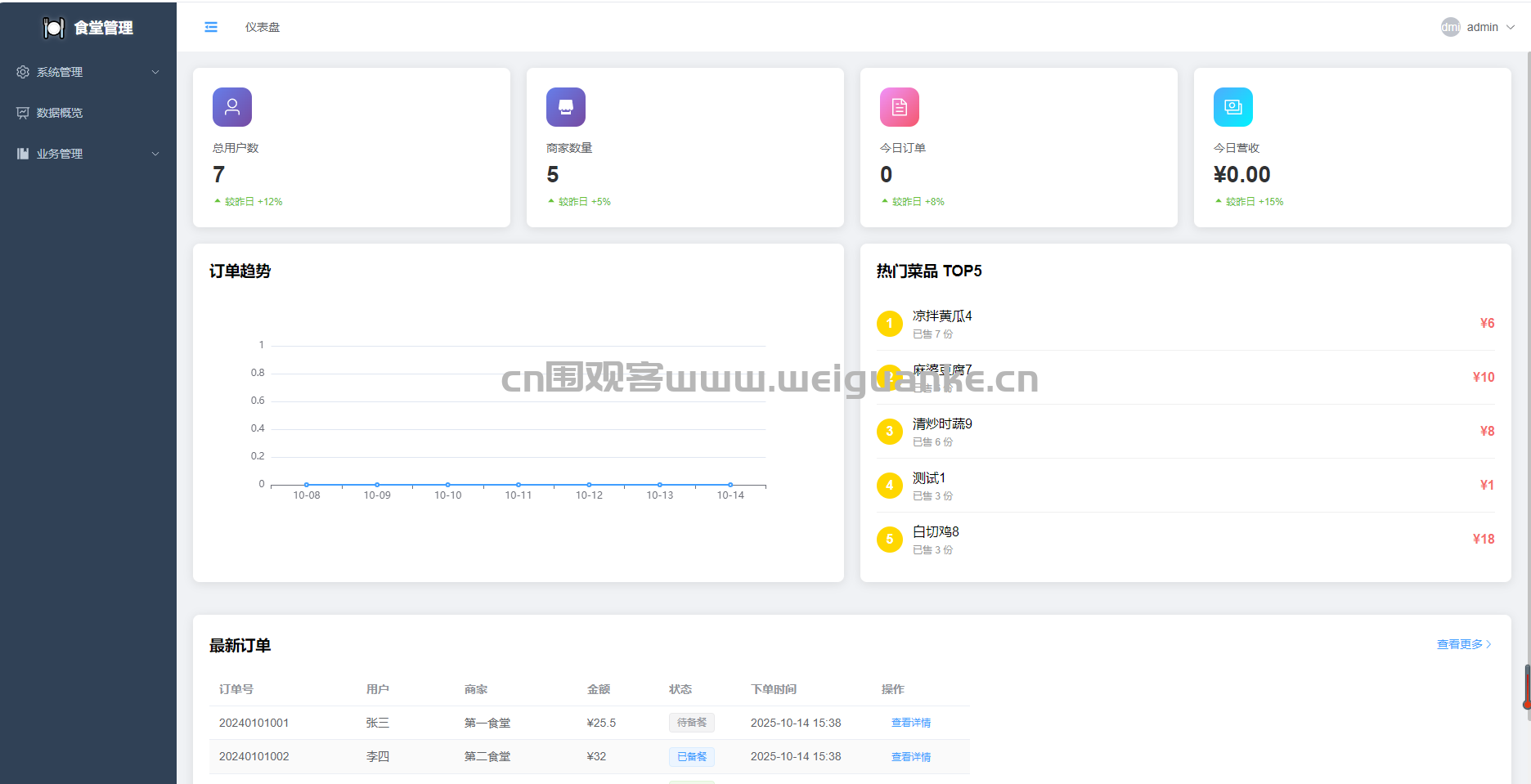This screenshot has width=1531, height=784.
Task: Open the admin user dropdown arrow
Action: [1511, 27]
